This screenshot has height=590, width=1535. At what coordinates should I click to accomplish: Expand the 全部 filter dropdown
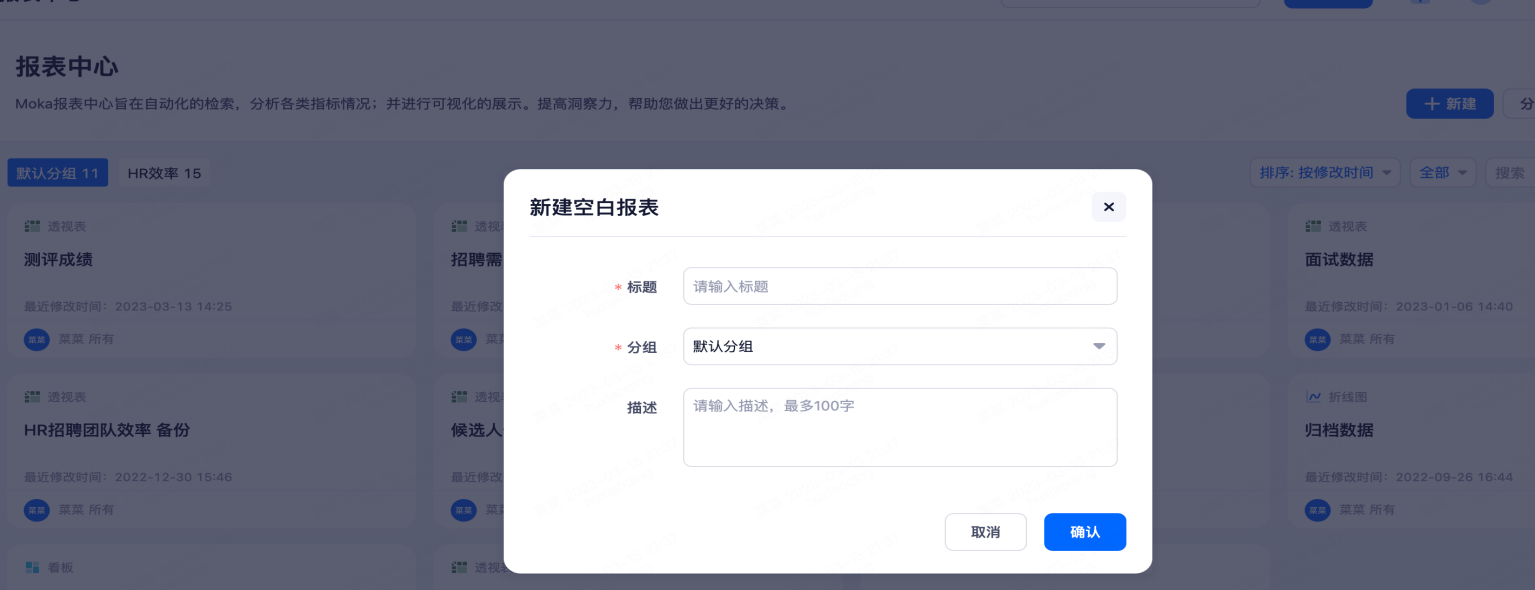pyautogui.click(x=1442, y=173)
